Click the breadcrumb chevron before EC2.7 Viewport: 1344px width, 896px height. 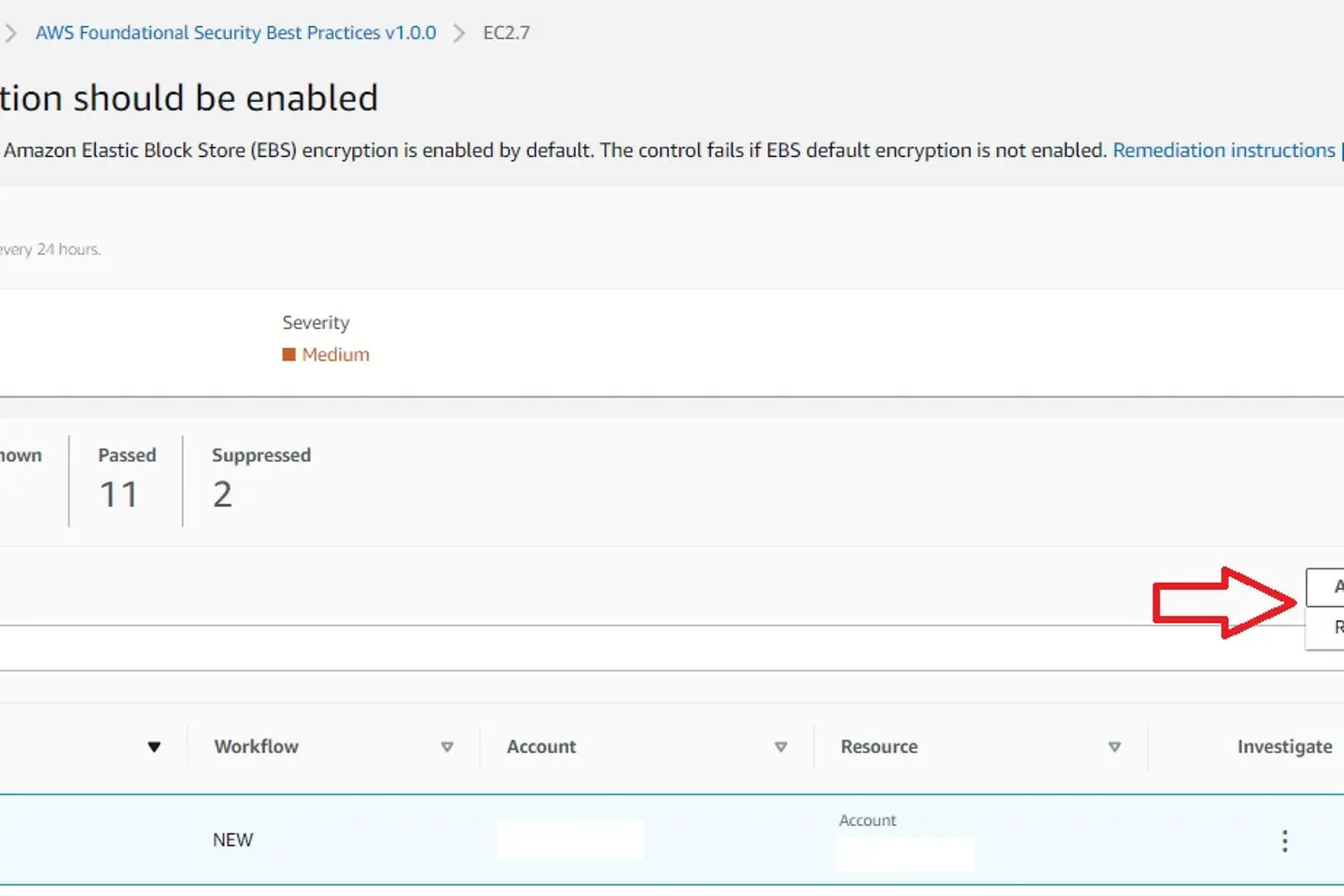pyautogui.click(x=458, y=32)
